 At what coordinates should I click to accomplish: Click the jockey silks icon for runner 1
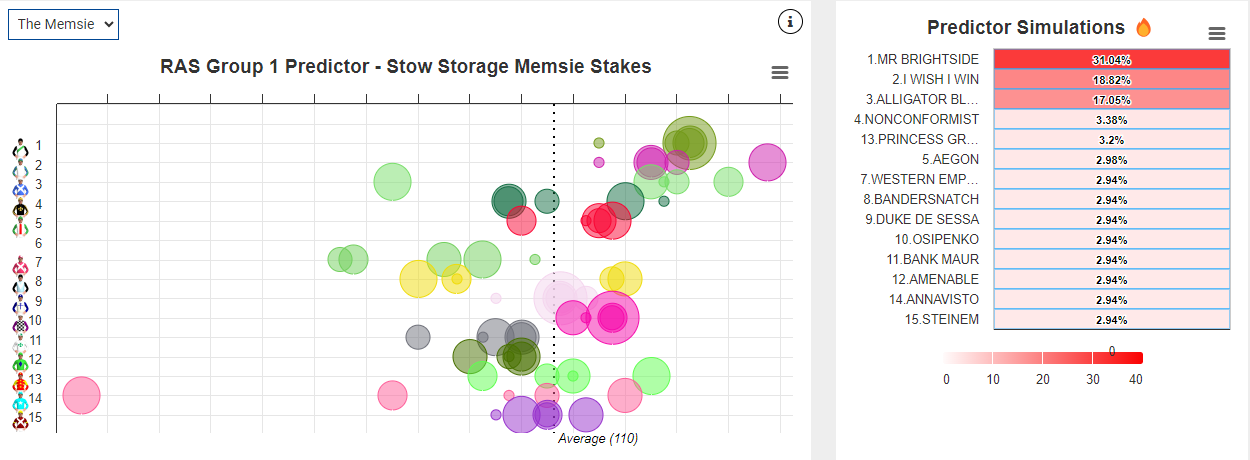(x=20, y=147)
